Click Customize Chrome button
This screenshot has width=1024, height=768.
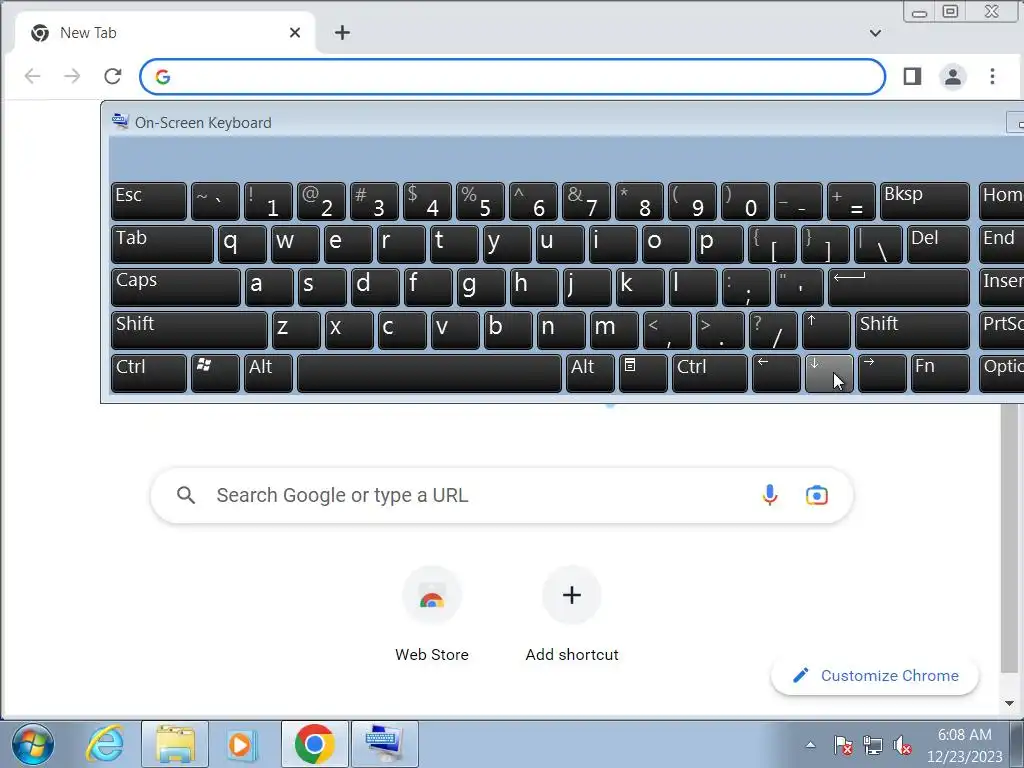pos(874,676)
